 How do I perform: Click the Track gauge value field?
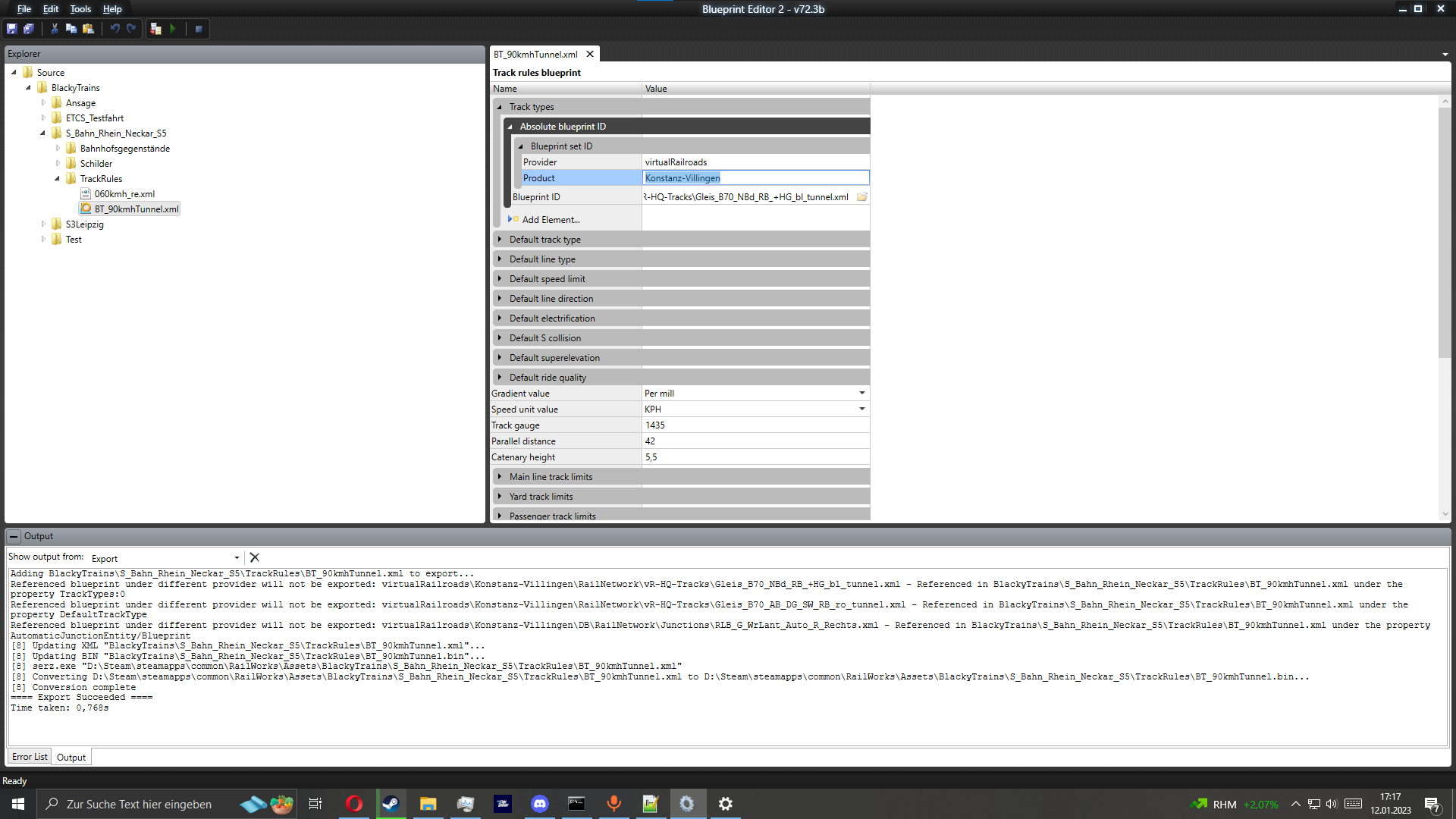point(755,425)
